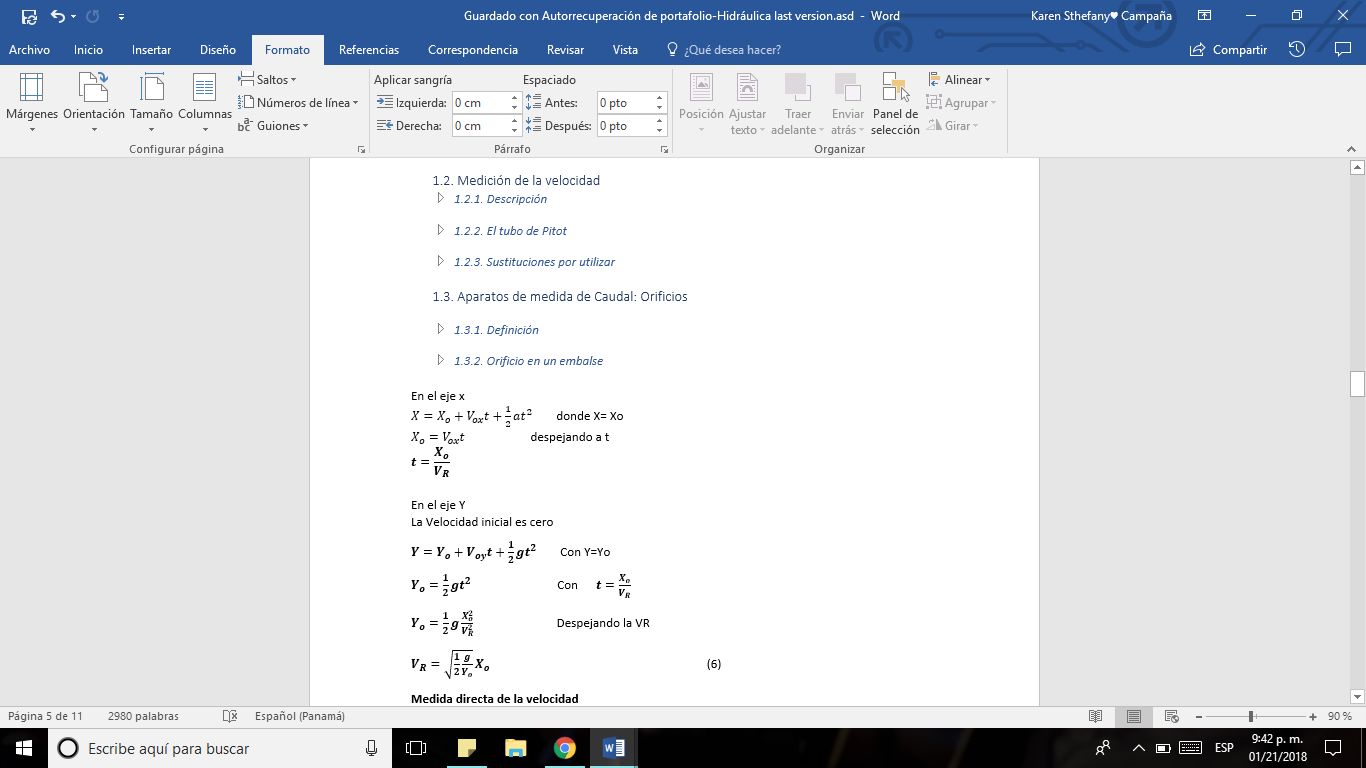This screenshot has width=1366, height=768.
Task: Click the Undo arrow in quick access toolbar
Action: point(57,16)
